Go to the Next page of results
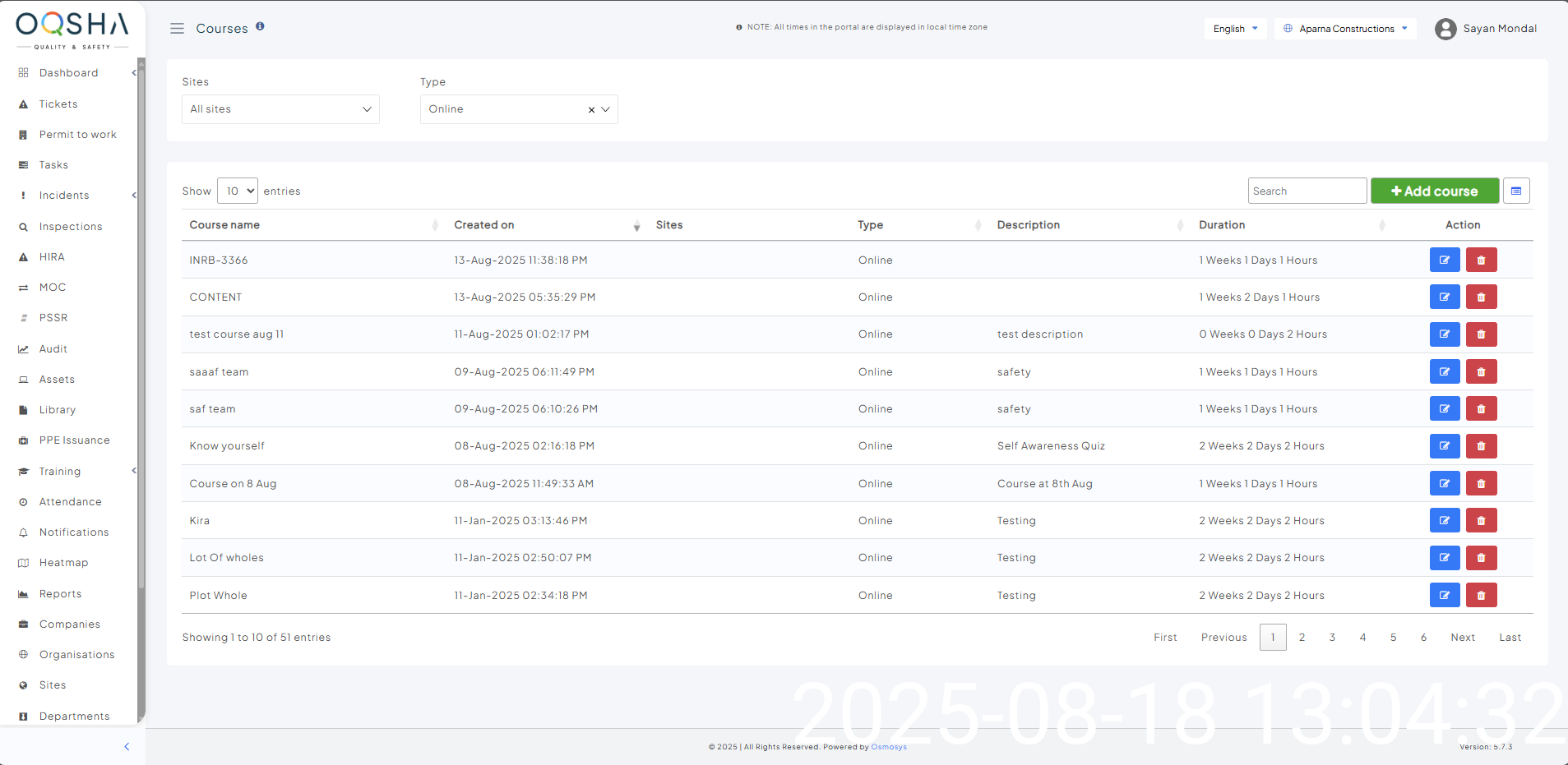Viewport: 1568px width, 765px height. click(1462, 638)
